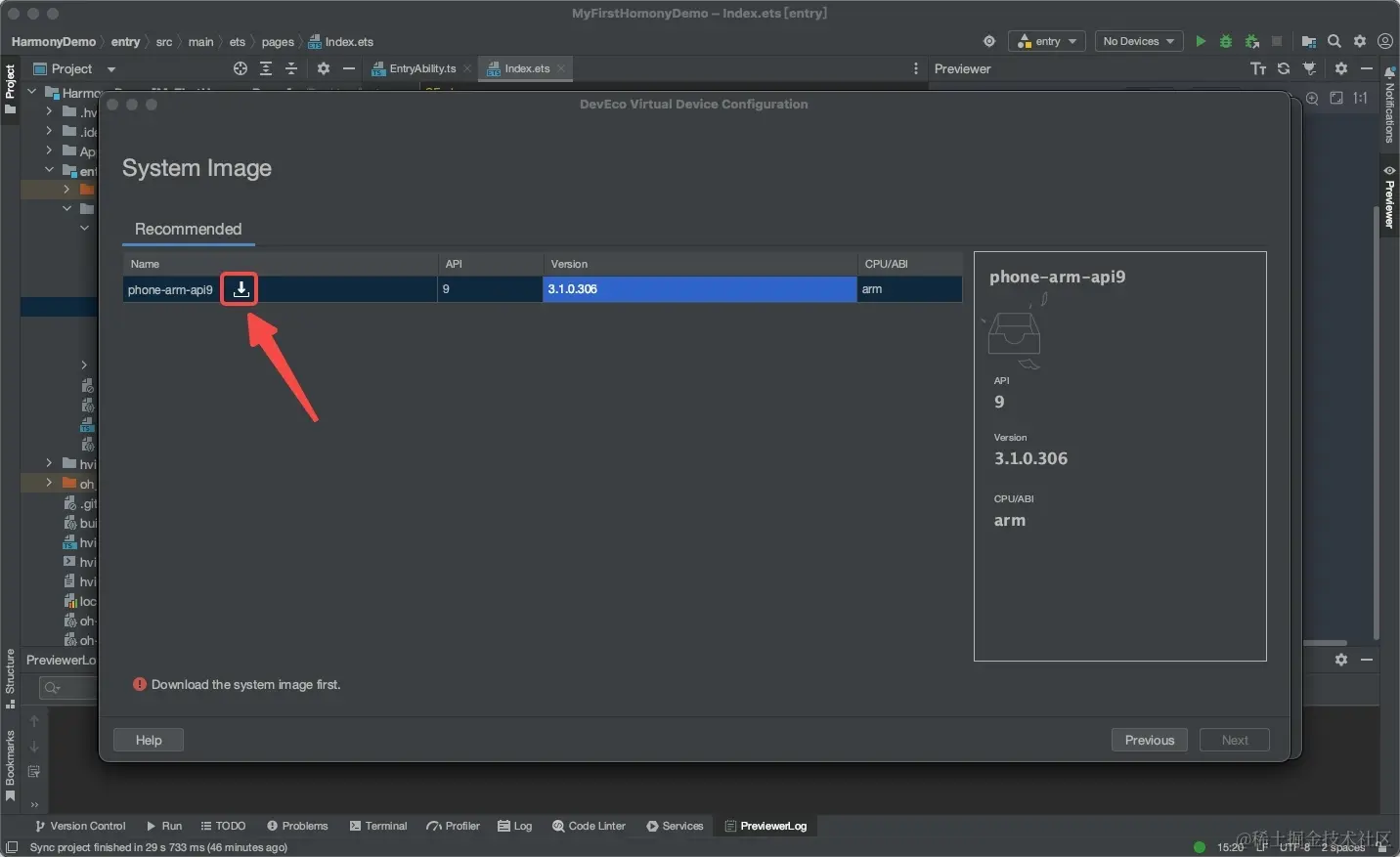1400x857 pixels.
Task: Open the Log tool window
Action: coord(515,826)
